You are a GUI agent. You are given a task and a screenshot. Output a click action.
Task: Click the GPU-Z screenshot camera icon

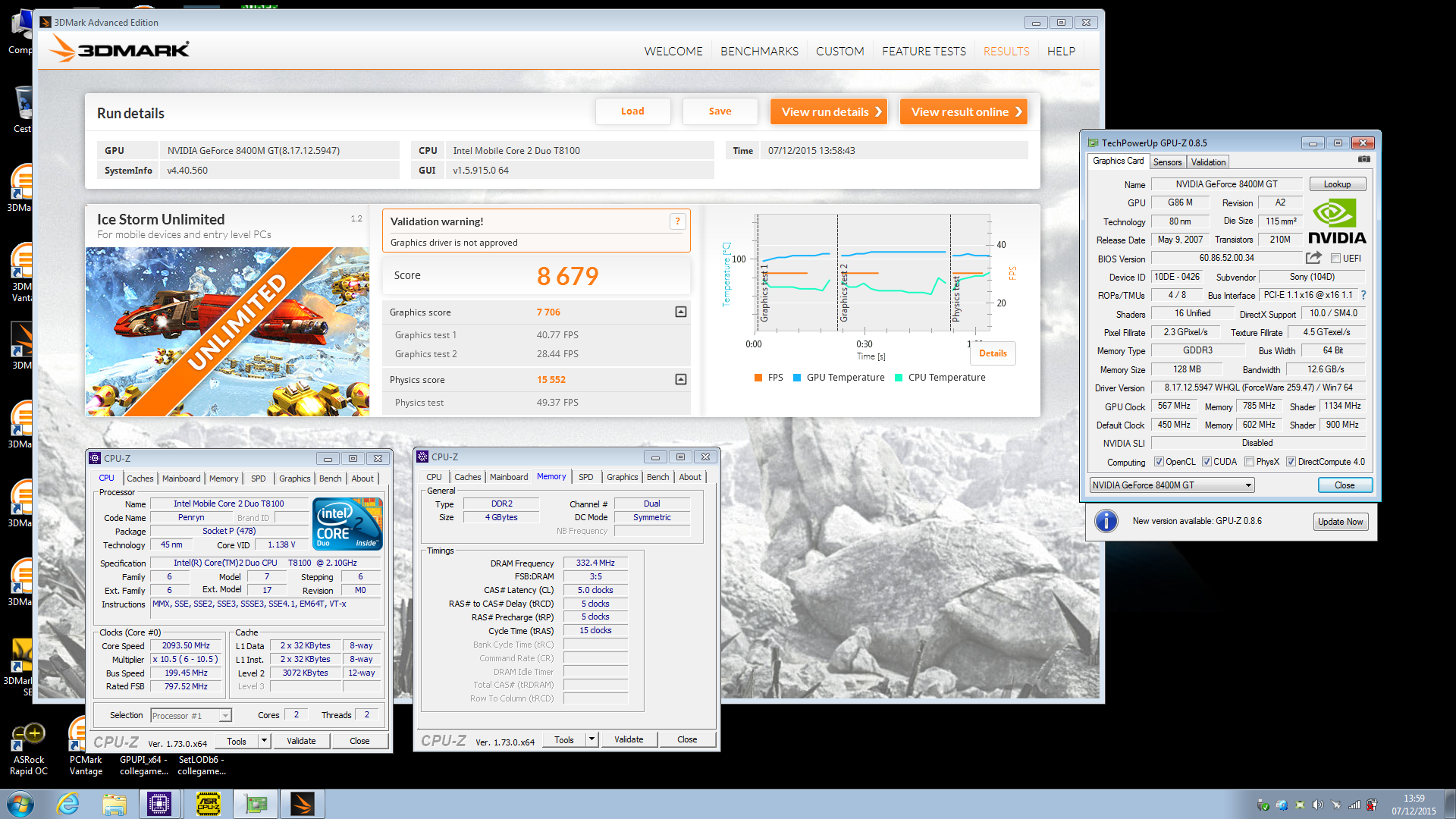tap(1363, 159)
